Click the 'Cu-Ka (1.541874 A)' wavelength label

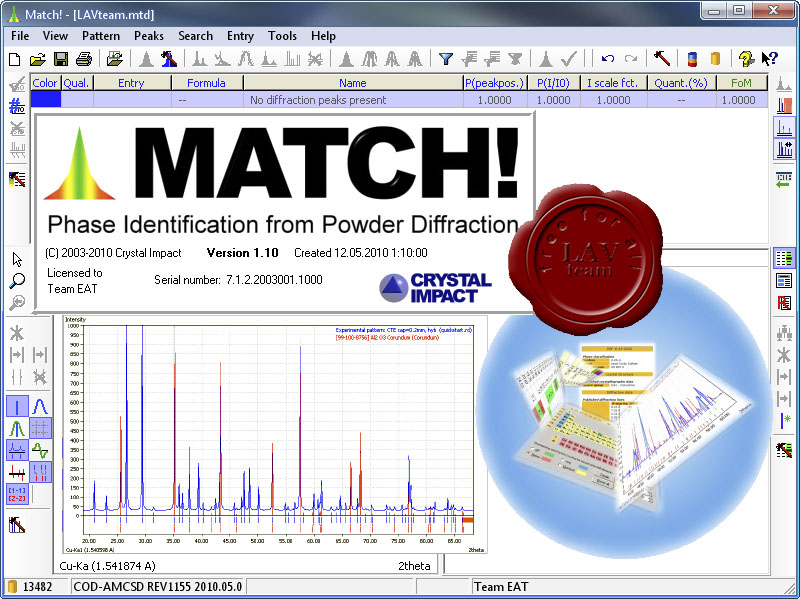(108, 566)
